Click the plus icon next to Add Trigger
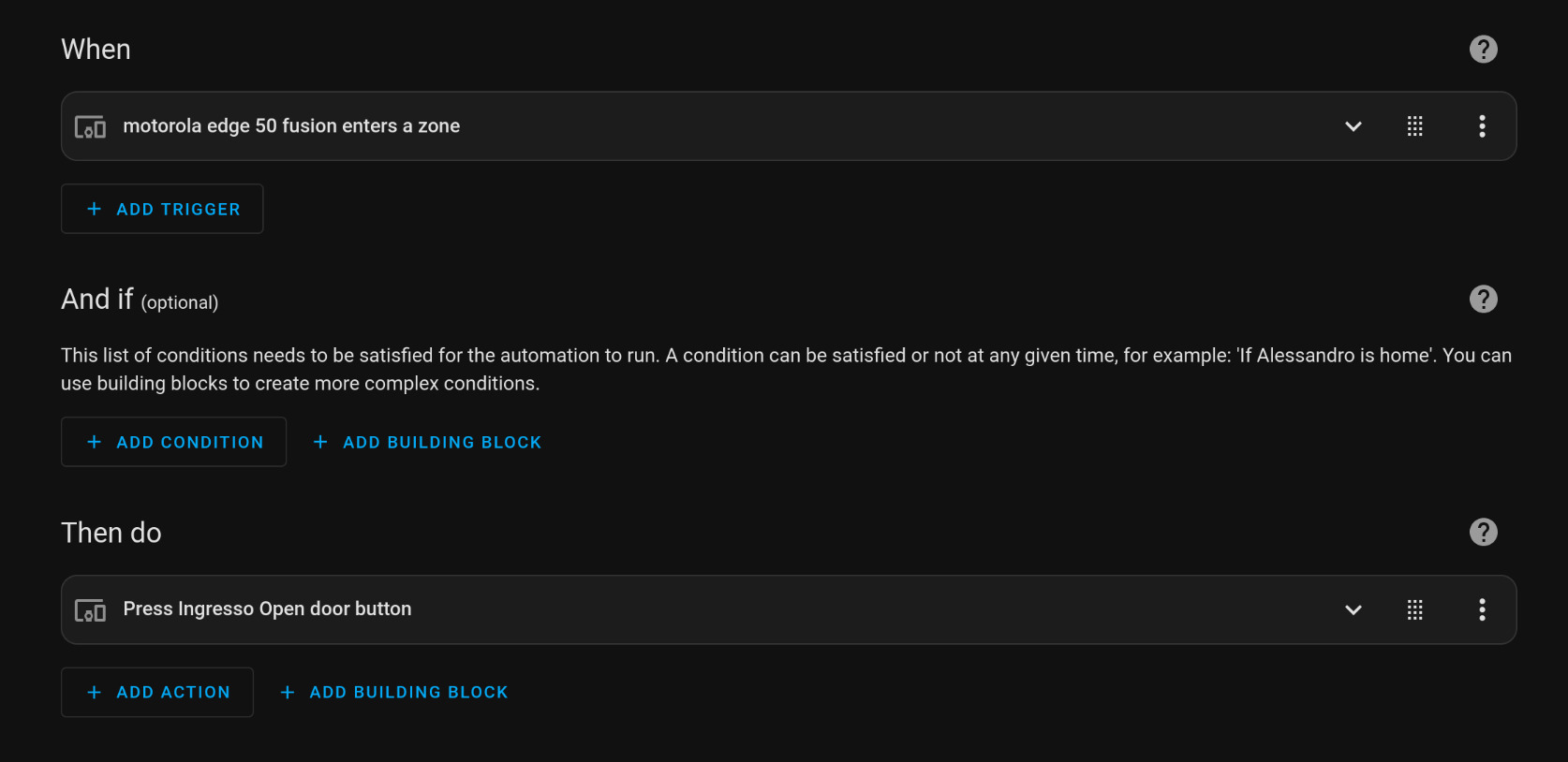The width and height of the screenshot is (1568, 762). (94, 209)
